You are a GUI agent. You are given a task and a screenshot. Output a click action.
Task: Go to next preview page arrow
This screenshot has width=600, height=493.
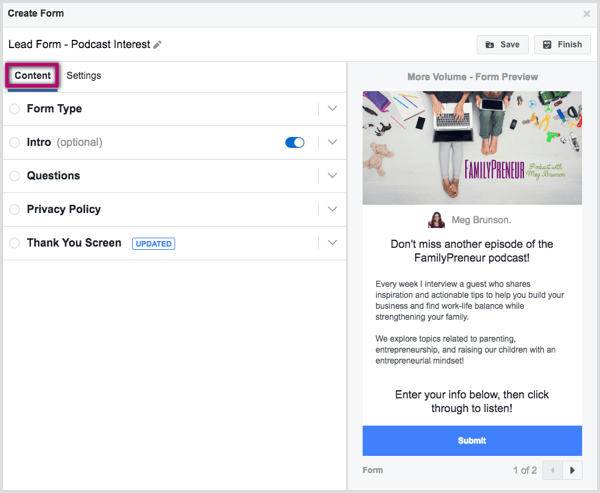572,470
